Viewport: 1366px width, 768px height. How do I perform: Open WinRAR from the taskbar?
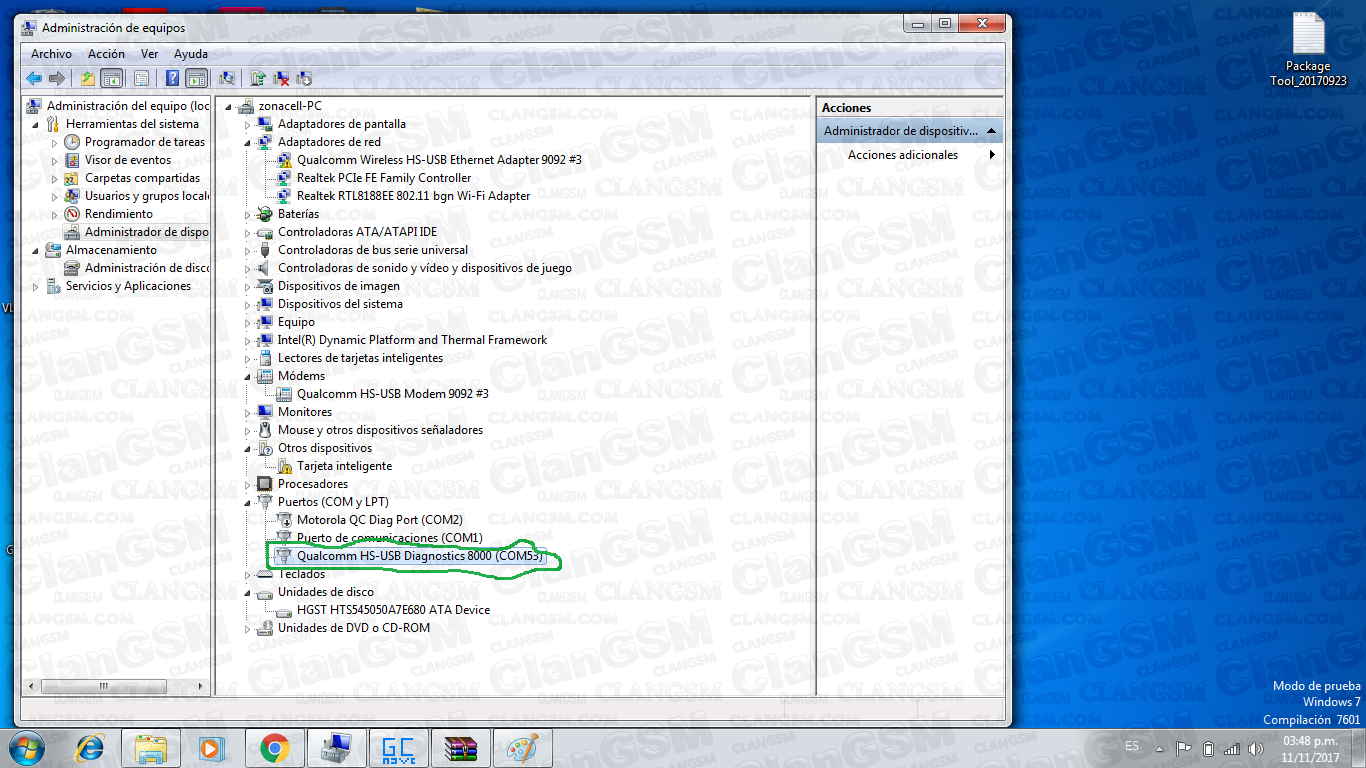click(x=461, y=748)
